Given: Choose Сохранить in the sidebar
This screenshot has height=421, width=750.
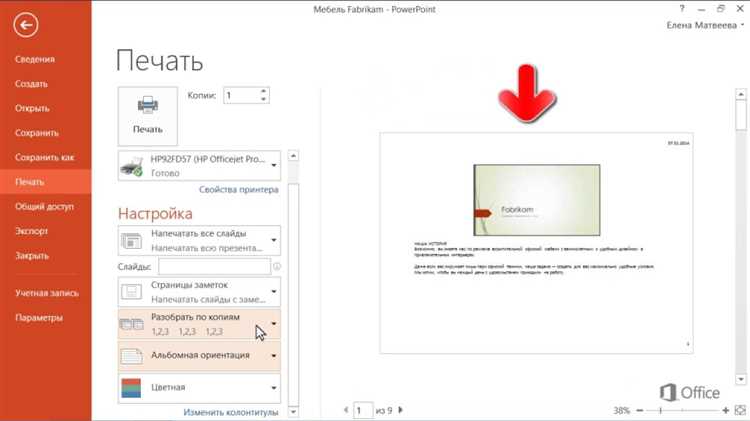Looking at the screenshot, I should (37, 133).
